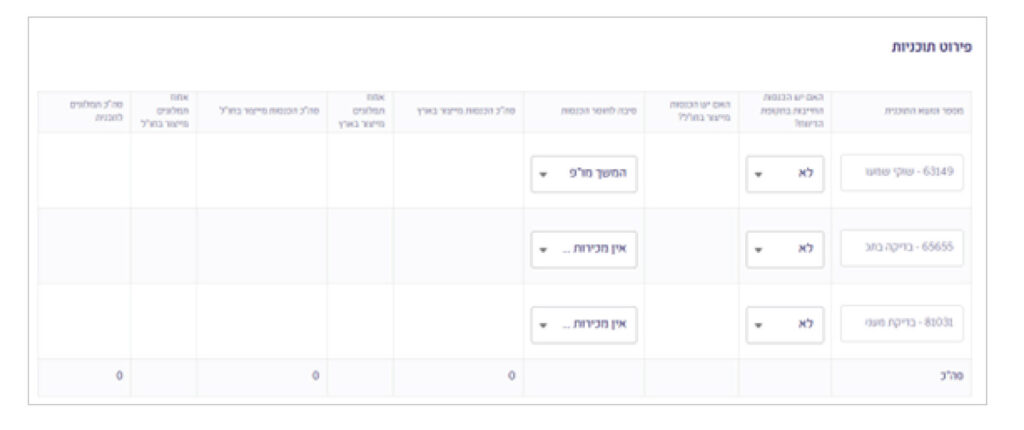Click the zero total under 'תמלוגים לתוכנית'
Image resolution: width=1024 pixels, height=430 pixels.
pos(118,376)
